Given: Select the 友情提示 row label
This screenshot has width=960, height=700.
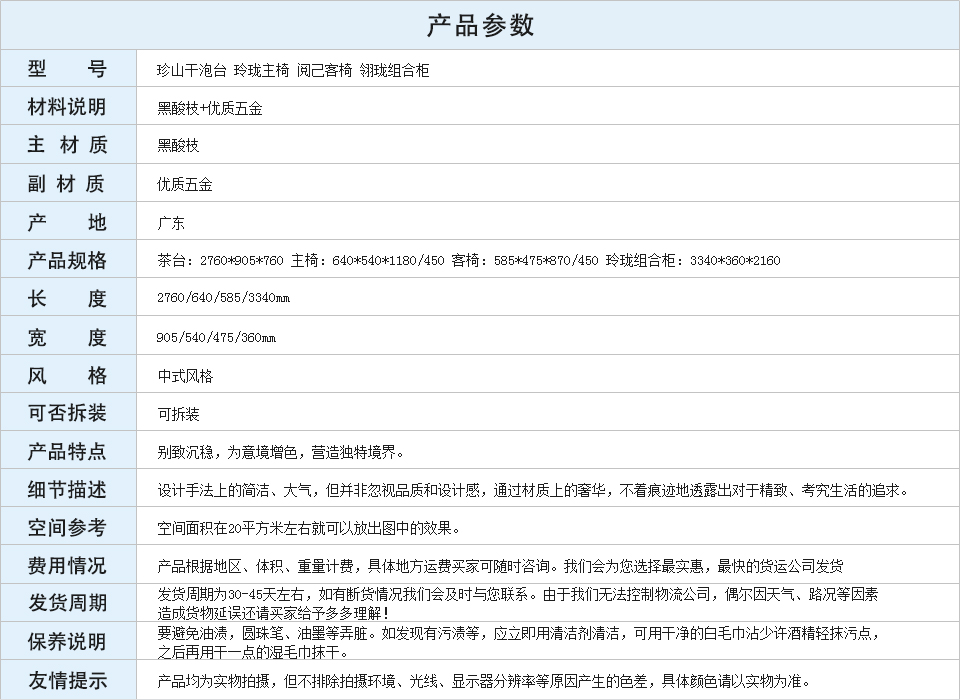Looking at the screenshot, I should (x=67, y=681).
